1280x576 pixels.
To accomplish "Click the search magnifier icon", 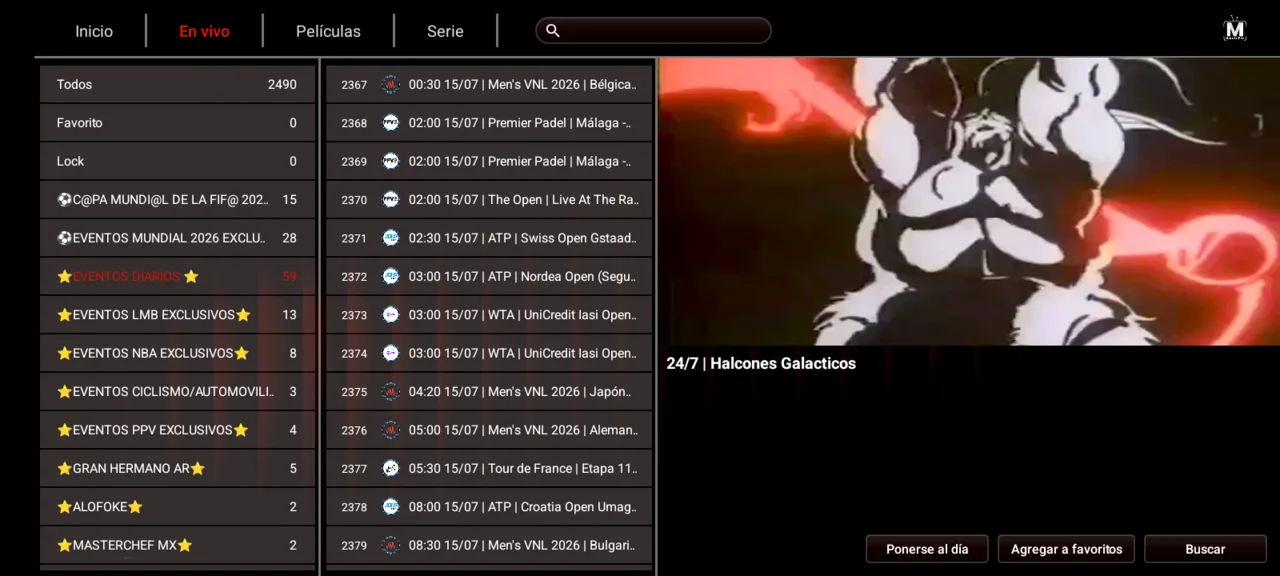I will tap(552, 31).
